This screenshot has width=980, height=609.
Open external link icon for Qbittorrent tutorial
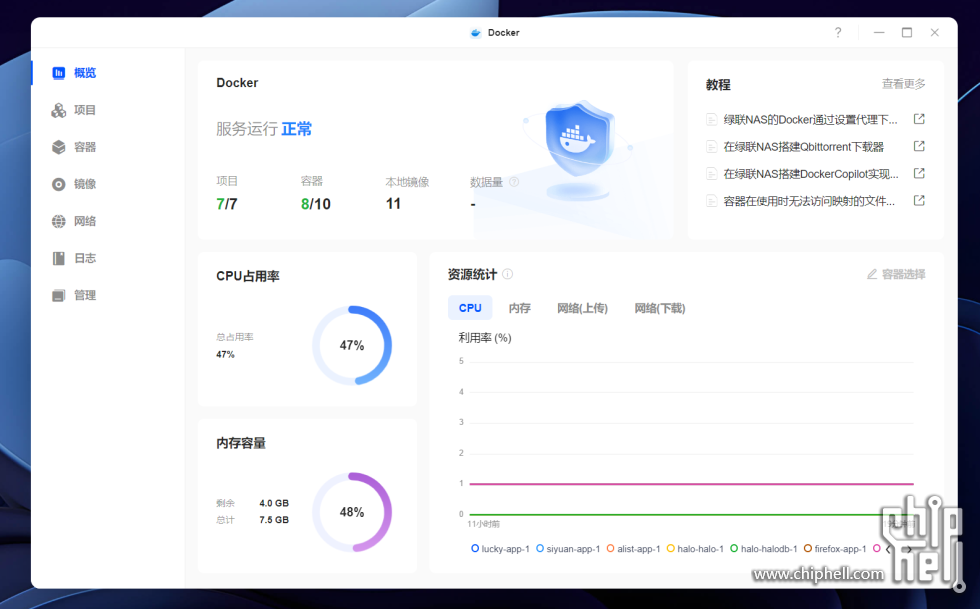(919, 146)
